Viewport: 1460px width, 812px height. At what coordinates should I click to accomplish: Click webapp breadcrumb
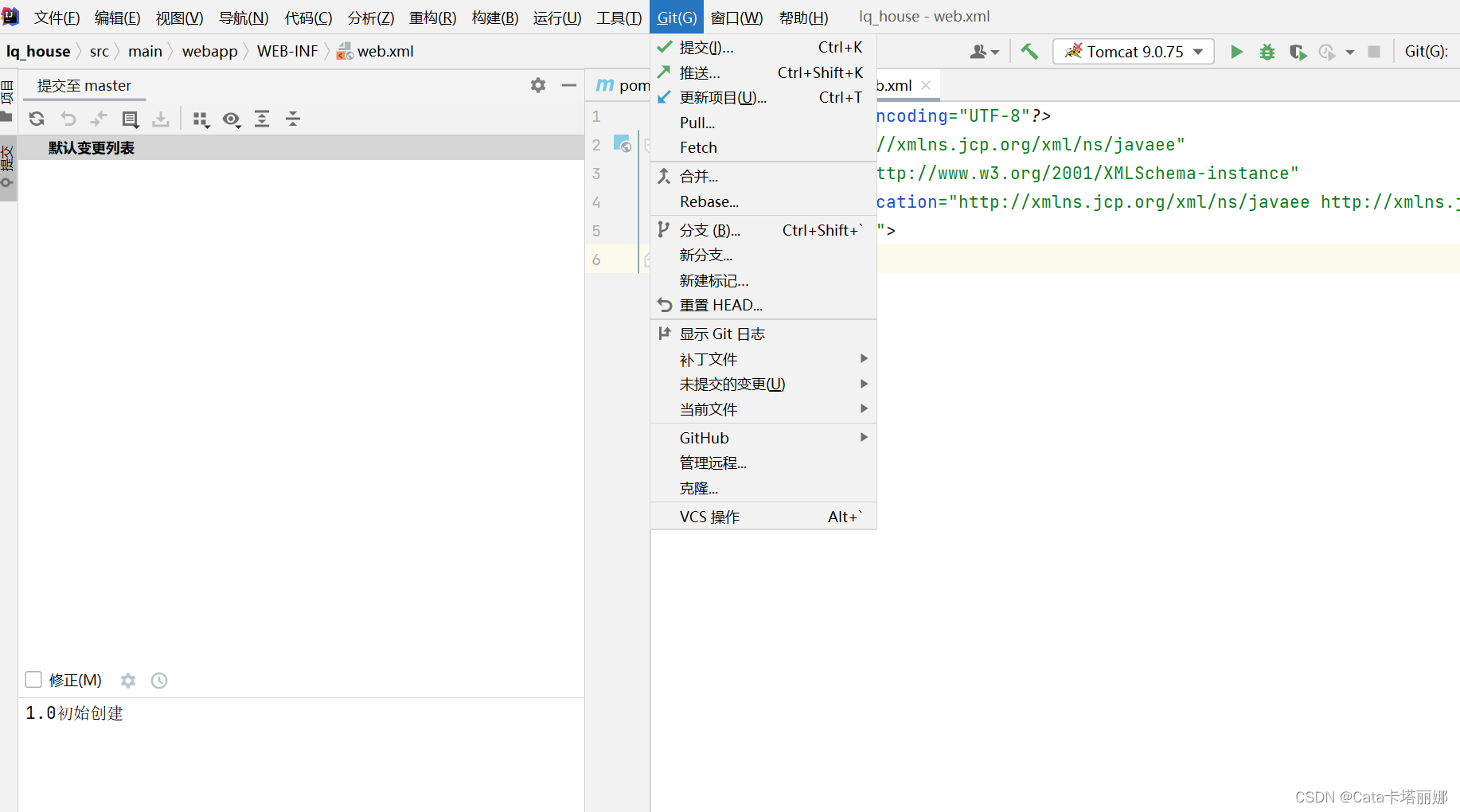click(210, 52)
